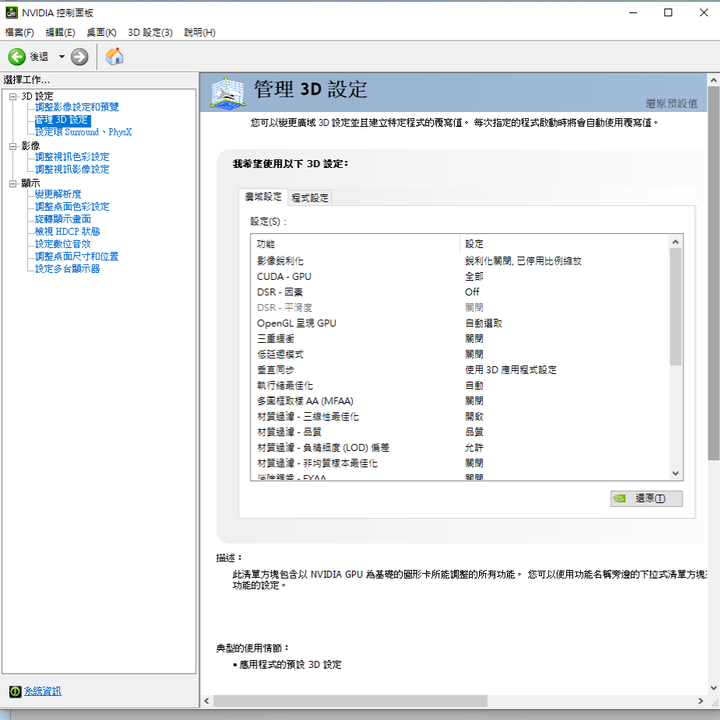The image size is (720, 720).
Task: Collapse the 顯示 tree node
Action: click(x=13, y=183)
